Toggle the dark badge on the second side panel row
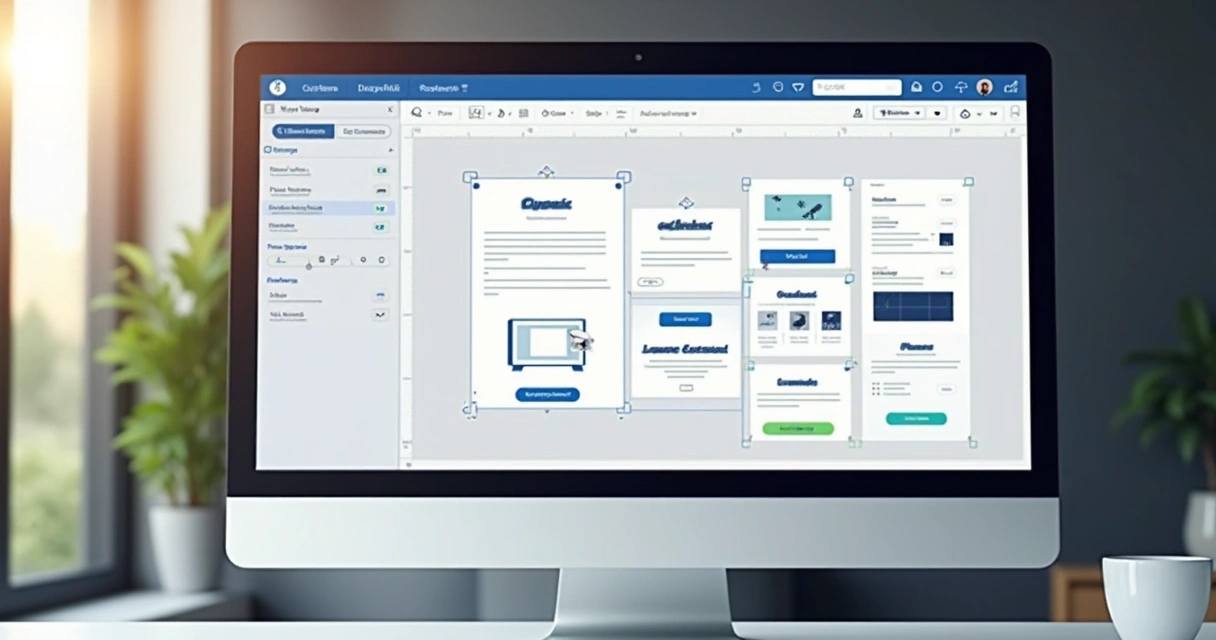 point(381,190)
